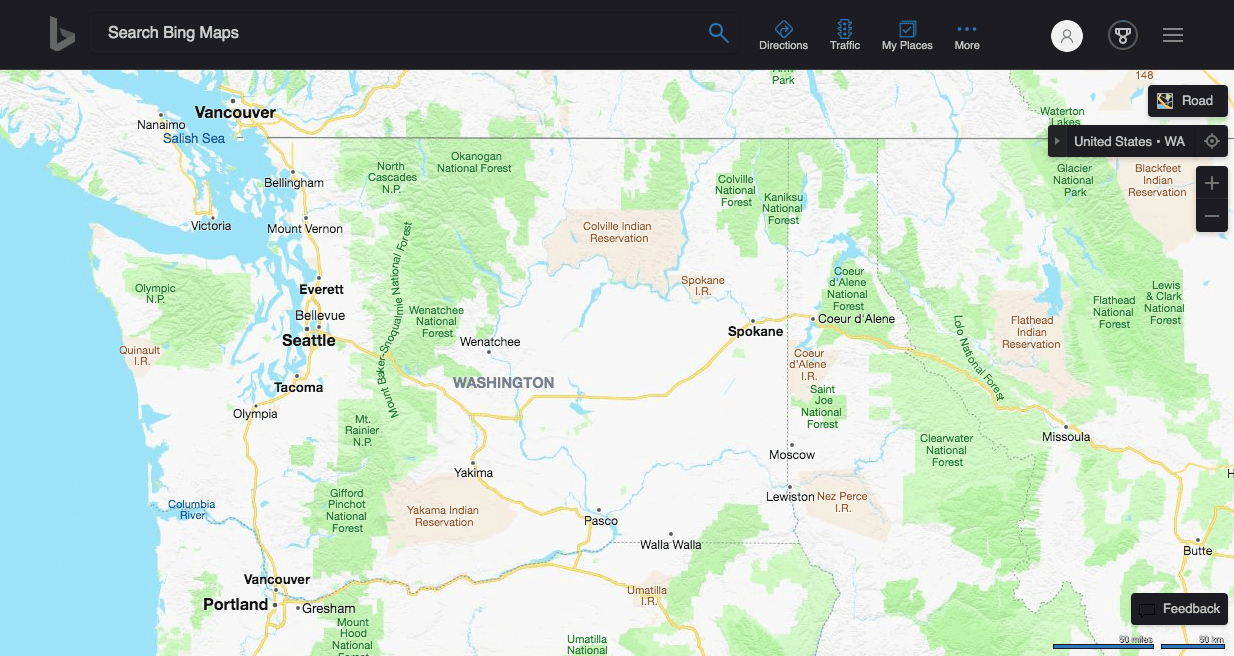Viewport: 1234px width, 656px height.
Task: Open the Road map style selector
Action: pos(1187,100)
